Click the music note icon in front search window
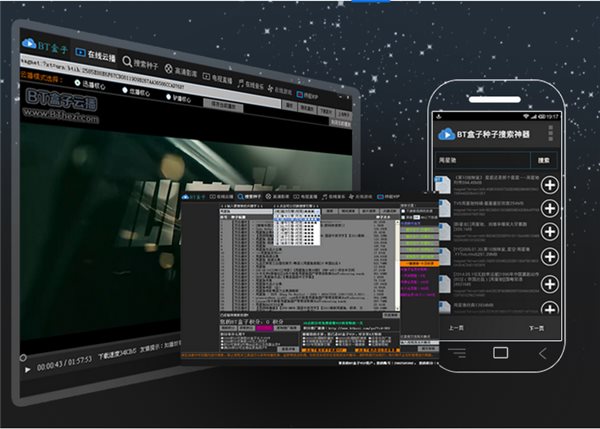The image size is (600, 429). [324, 197]
